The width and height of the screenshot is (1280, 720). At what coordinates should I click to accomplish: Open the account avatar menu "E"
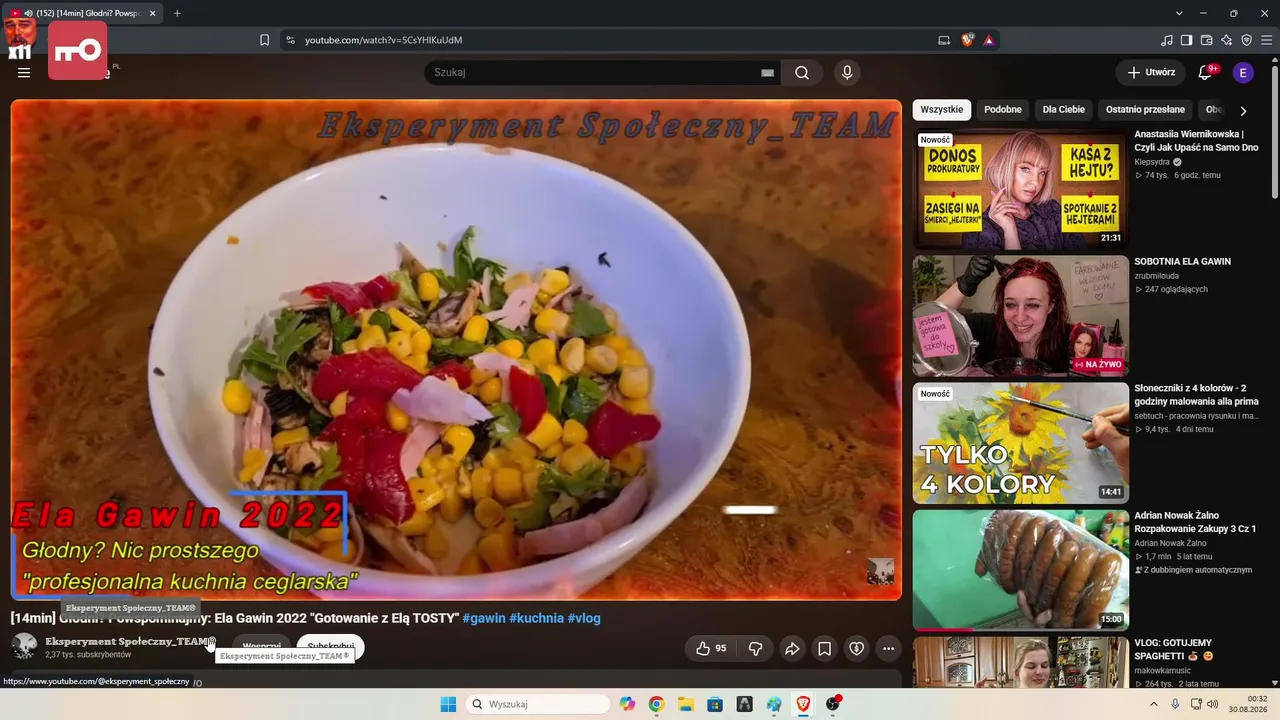click(x=1243, y=73)
